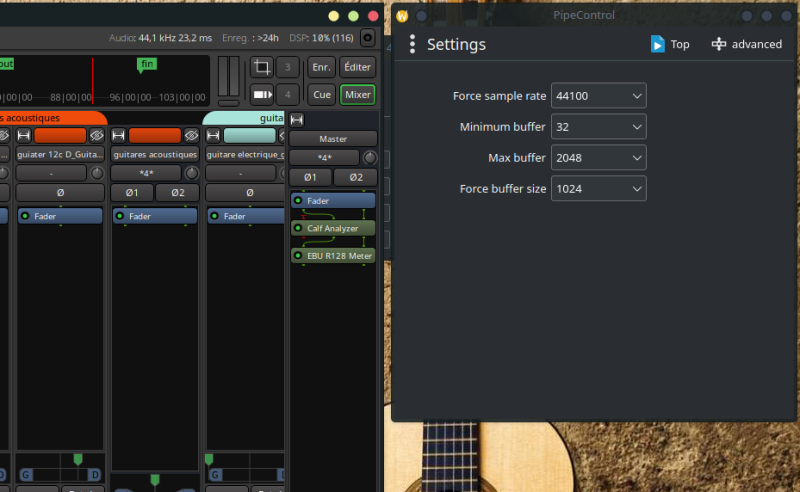
Task: Open the Cue view
Action: [x=321, y=95]
